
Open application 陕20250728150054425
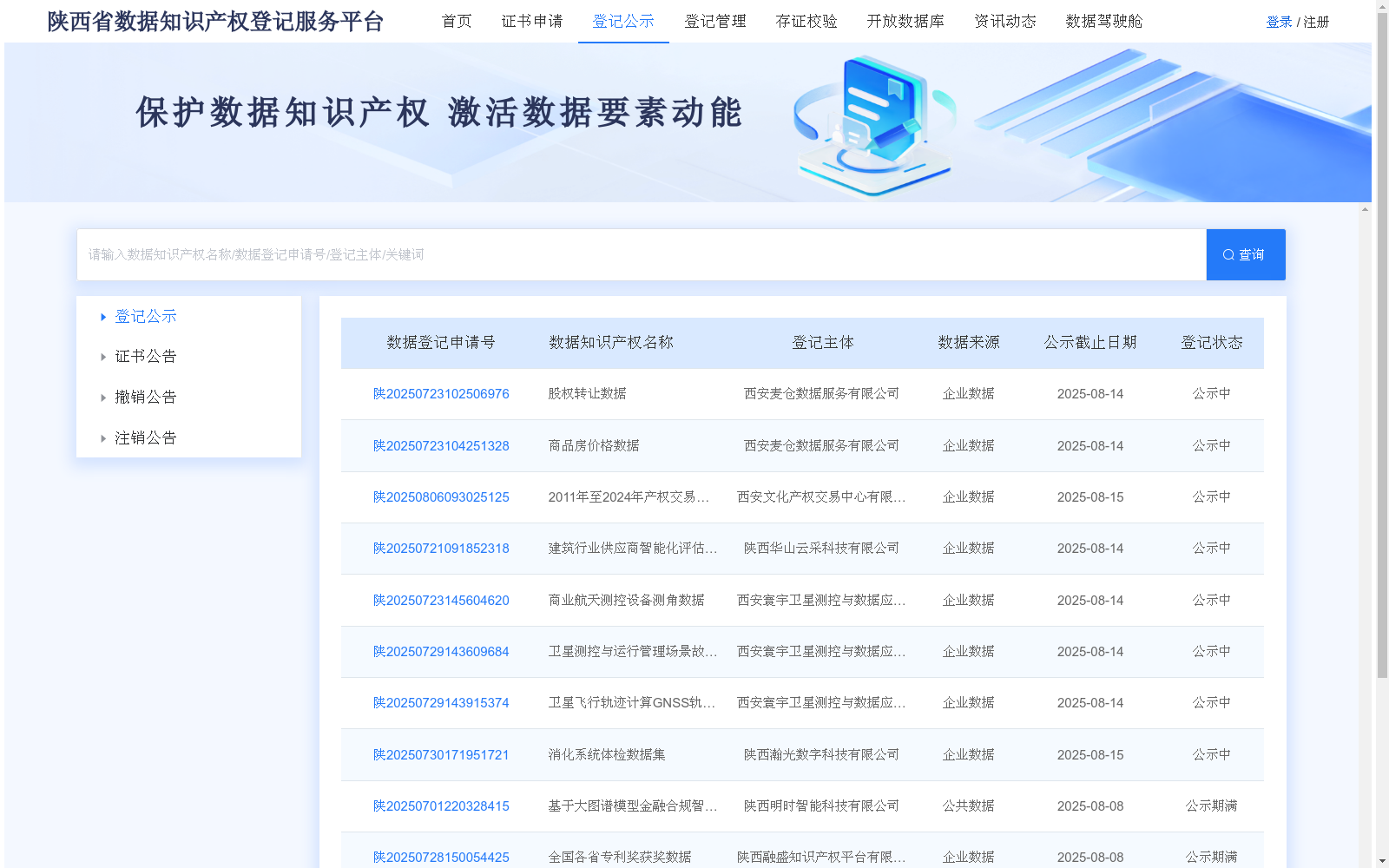(x=441, y=858)
